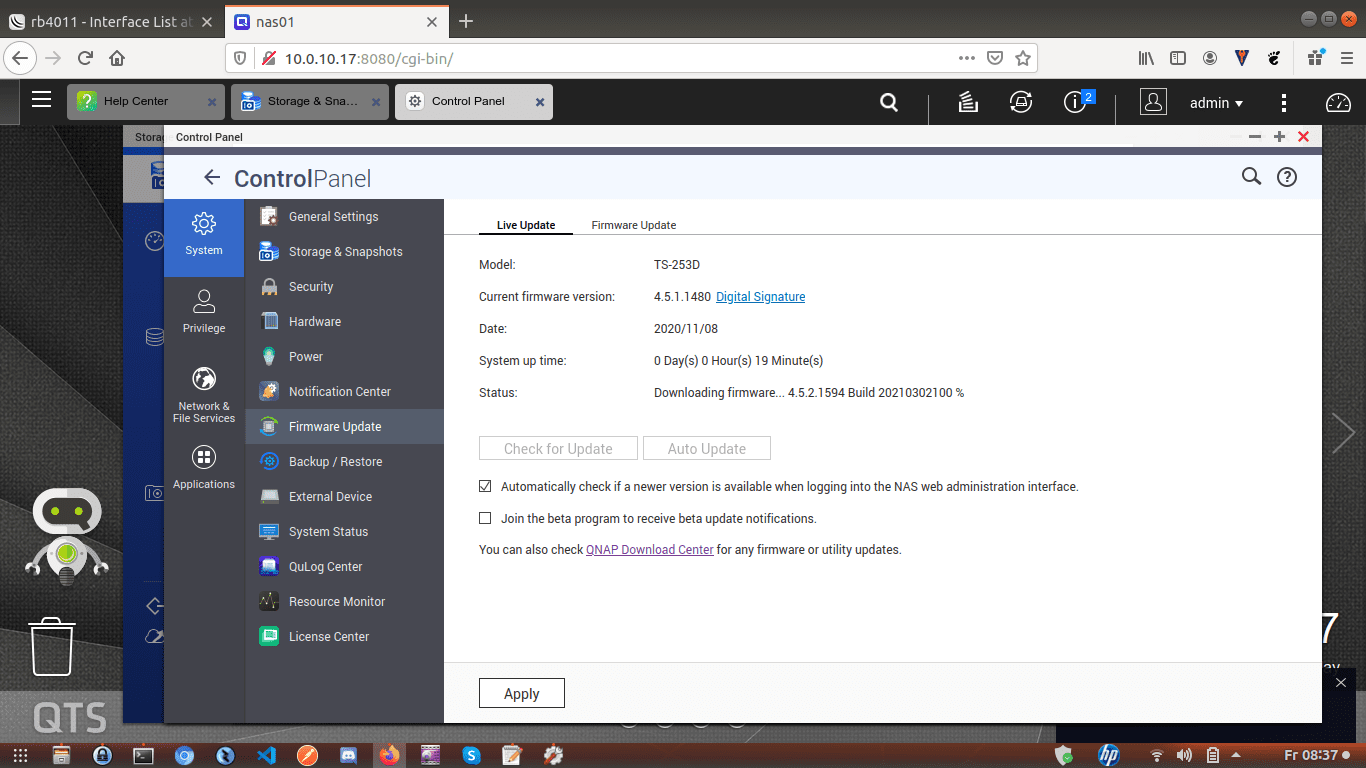The image size is (1366, 768).
Task: Select Firmware Update in the sidebar
Action: (344, 426)
